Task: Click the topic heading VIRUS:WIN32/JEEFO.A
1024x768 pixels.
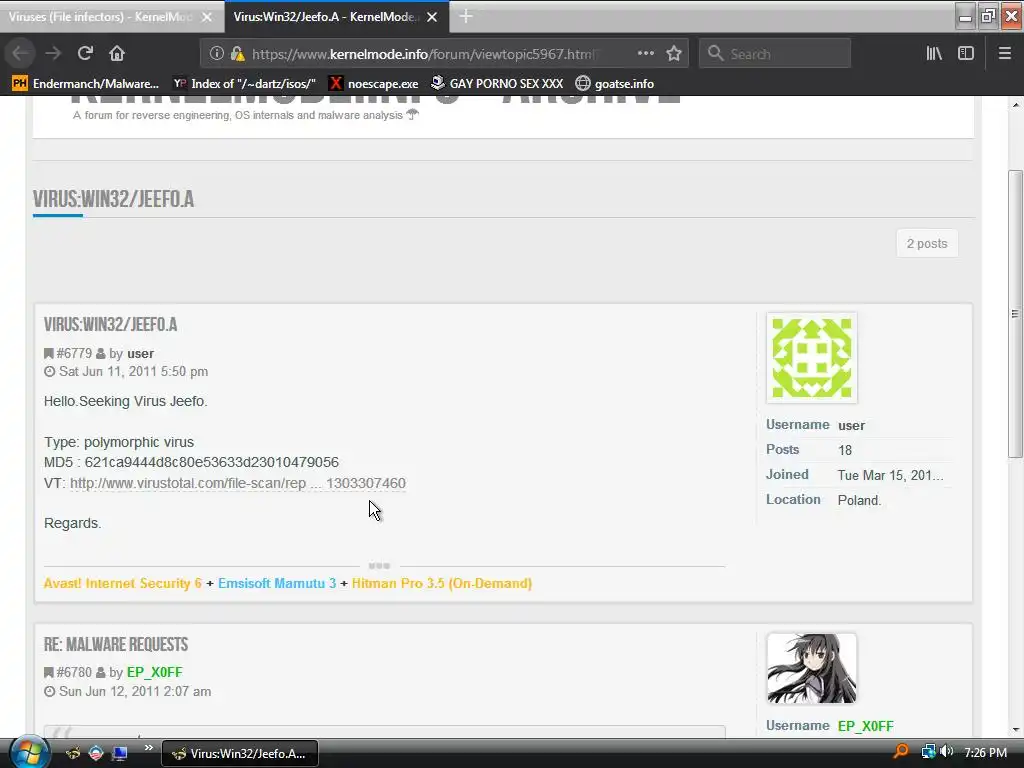Action: pos(113,199)
